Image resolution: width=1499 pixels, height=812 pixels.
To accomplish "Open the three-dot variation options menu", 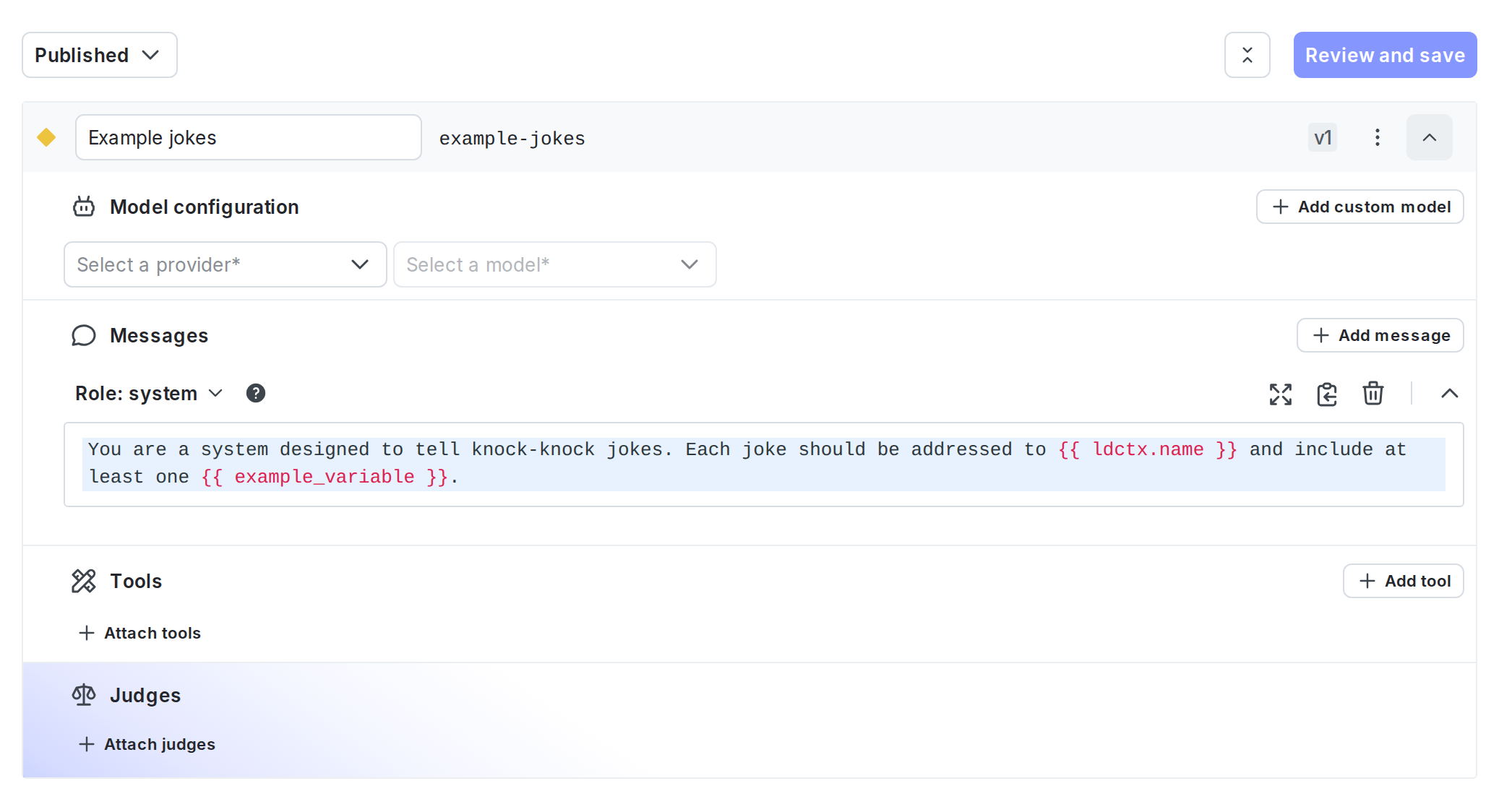I will click(x=1377, y=137).
